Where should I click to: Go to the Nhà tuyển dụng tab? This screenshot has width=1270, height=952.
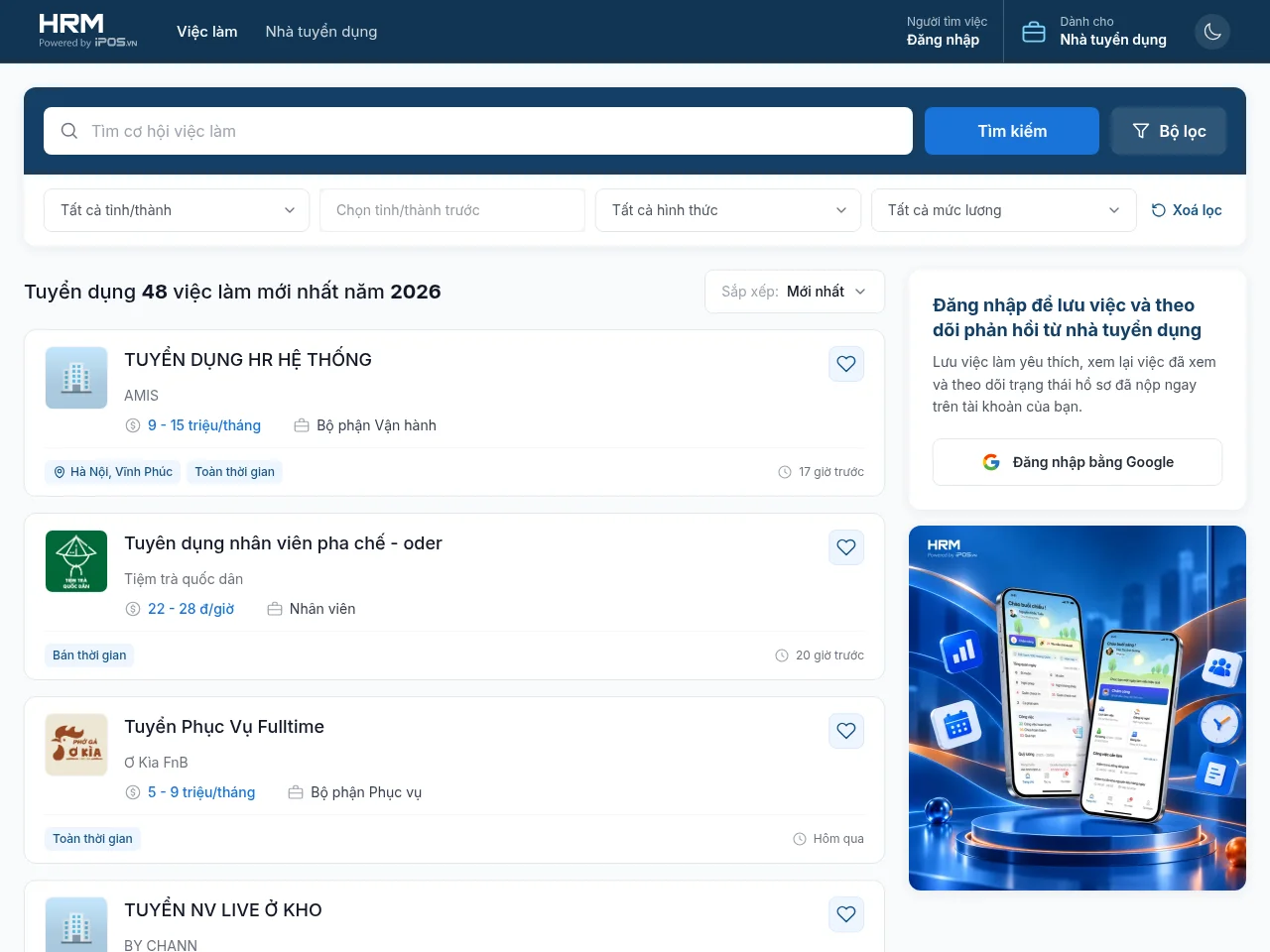(x=321, y=32)
